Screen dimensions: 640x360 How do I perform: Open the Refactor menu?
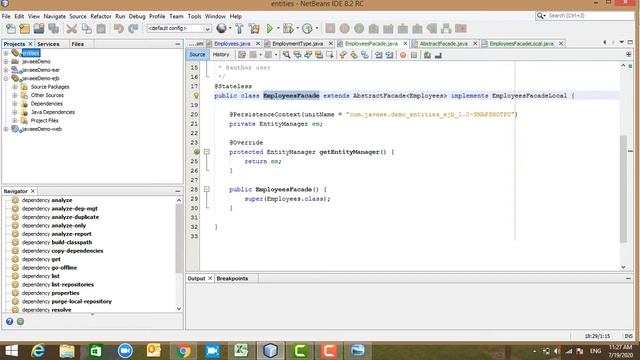click(101, 16)
